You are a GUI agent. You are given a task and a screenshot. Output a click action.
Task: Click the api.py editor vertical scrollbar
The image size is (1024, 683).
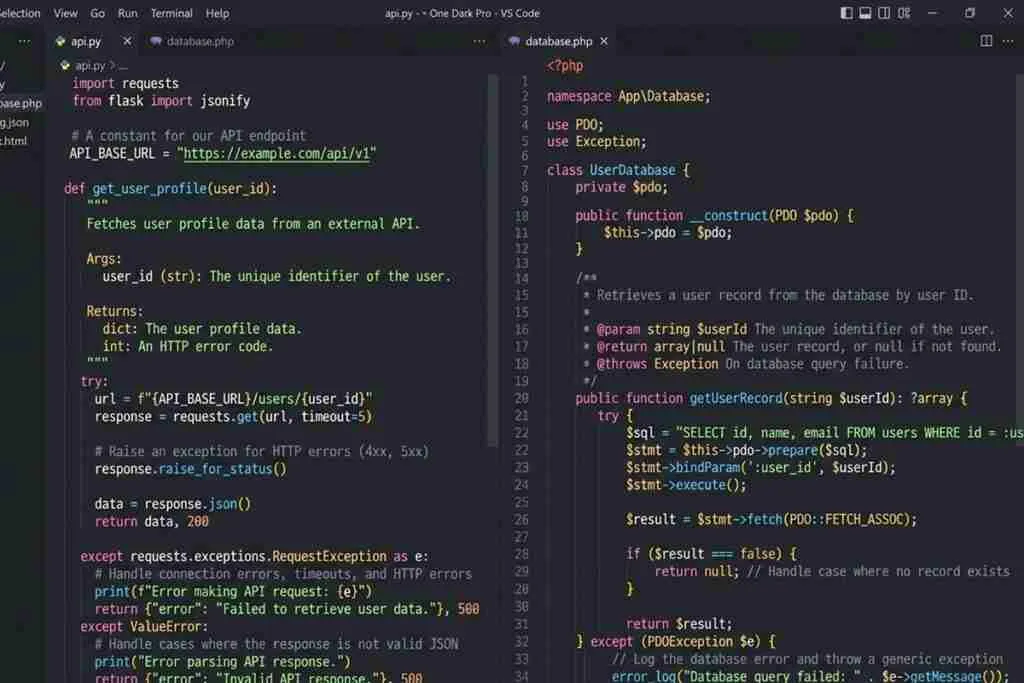pos(493,261)
